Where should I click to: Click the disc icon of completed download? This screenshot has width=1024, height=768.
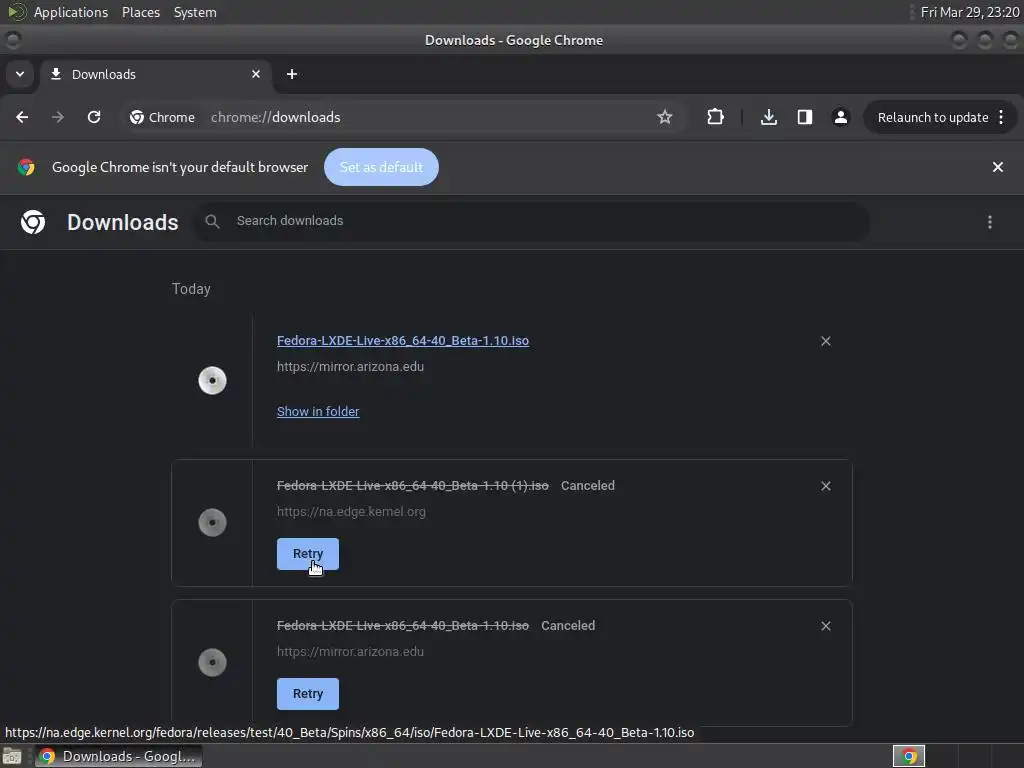coord(212,381)
